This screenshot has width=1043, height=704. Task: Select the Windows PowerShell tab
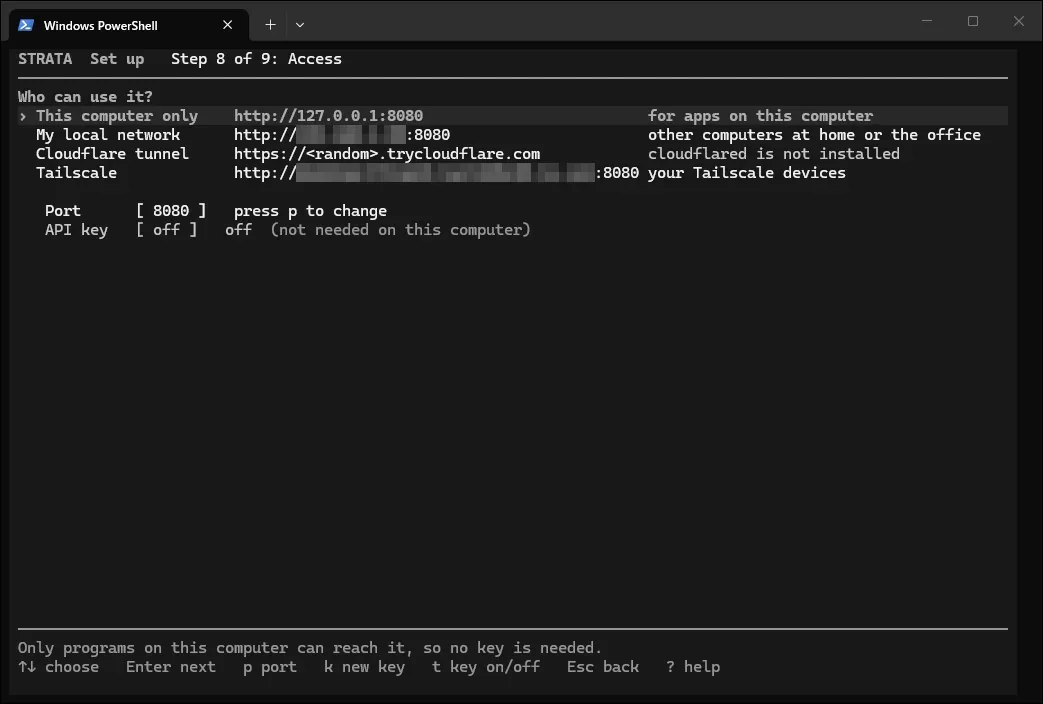[x=129, y=25]
